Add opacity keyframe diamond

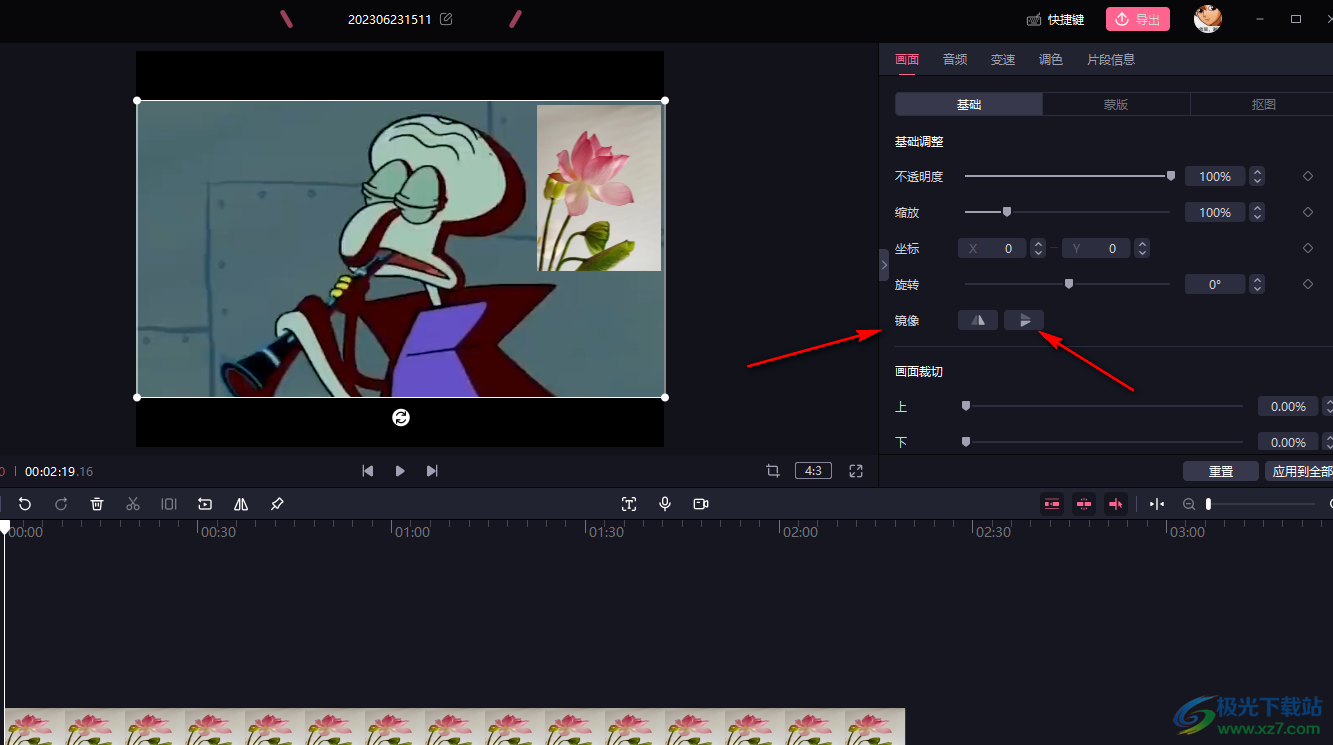pyautogui.click(x=1308, y=176)
